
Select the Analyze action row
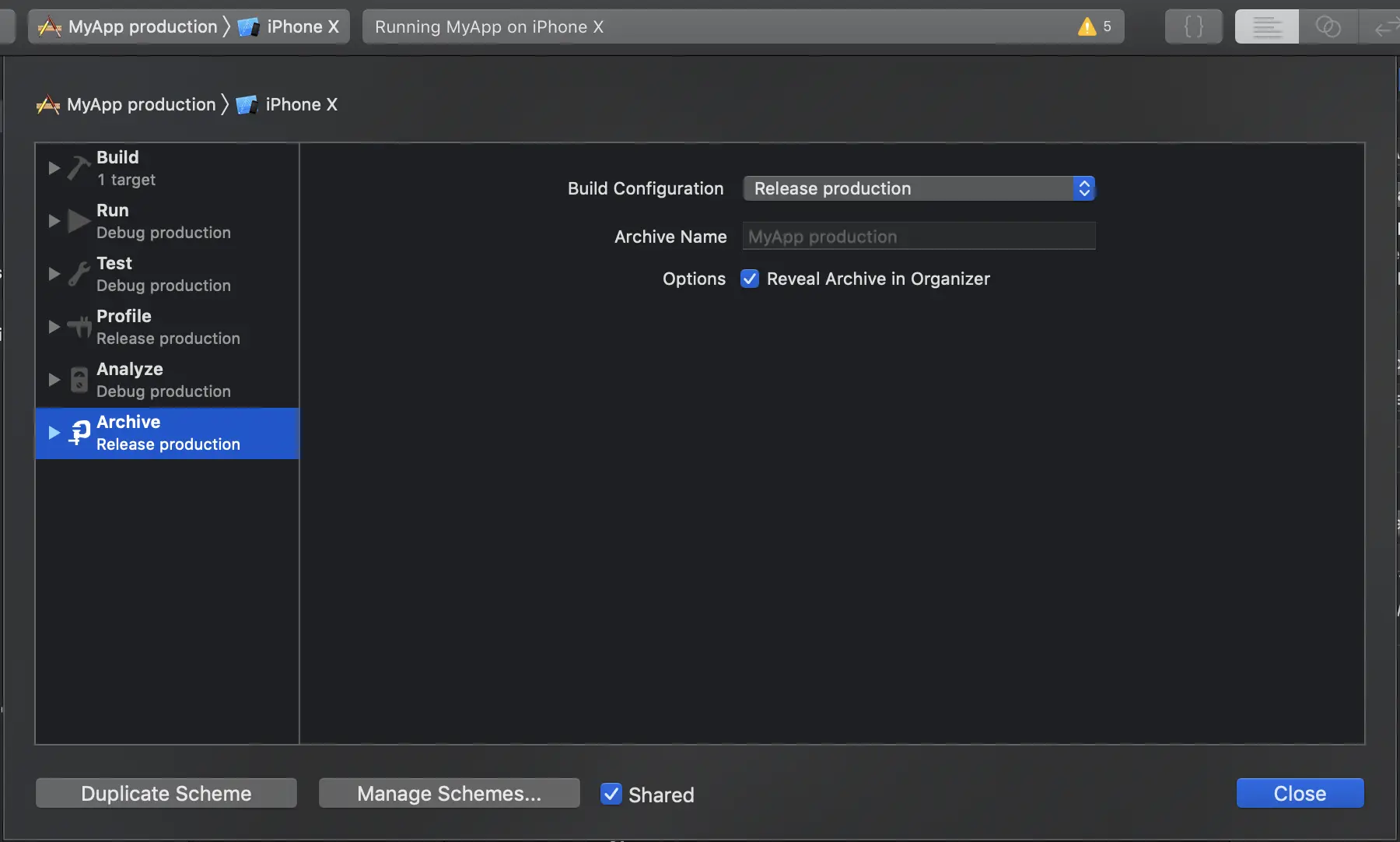coord(167,381)
